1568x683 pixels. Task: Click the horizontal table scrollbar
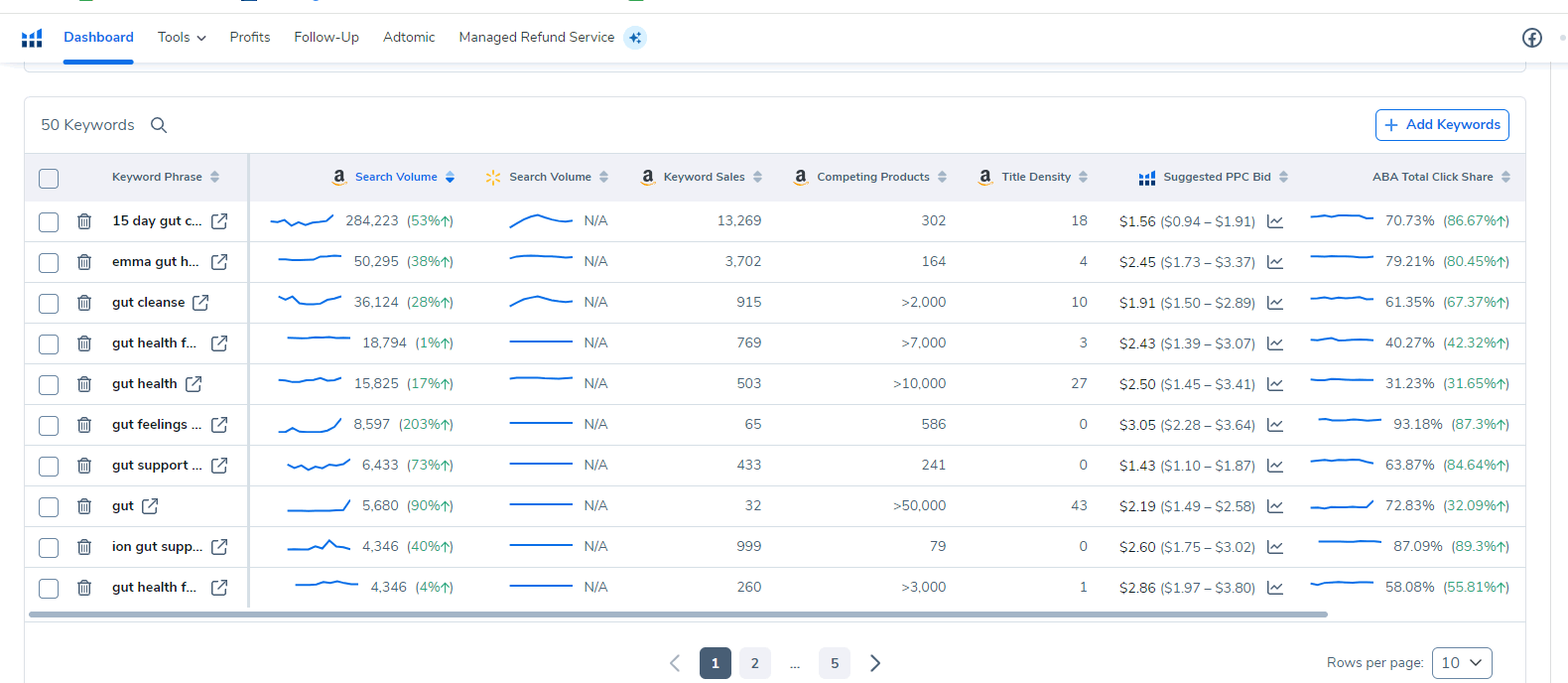coord(678,615)
